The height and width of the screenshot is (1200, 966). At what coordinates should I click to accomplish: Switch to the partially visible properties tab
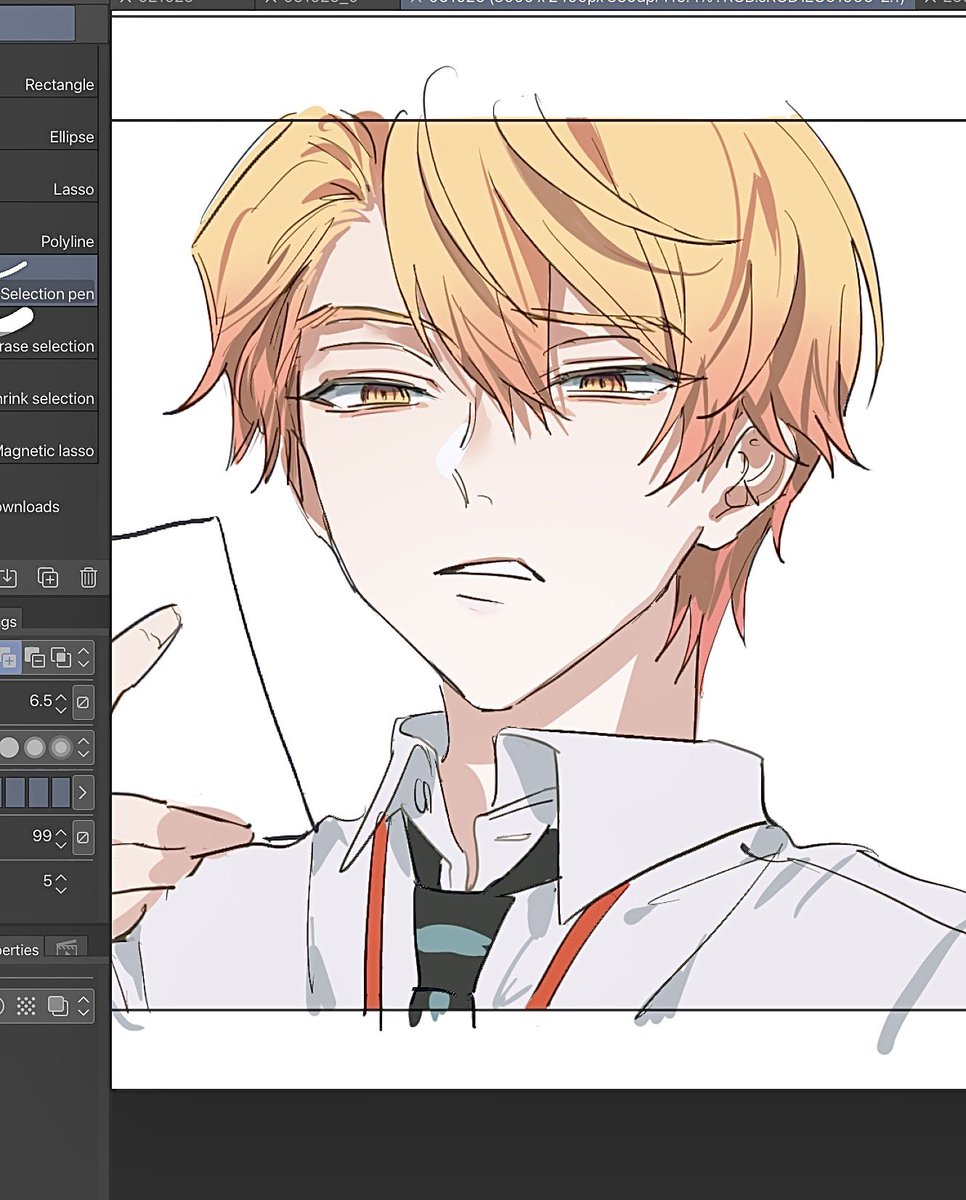(20, 950)
